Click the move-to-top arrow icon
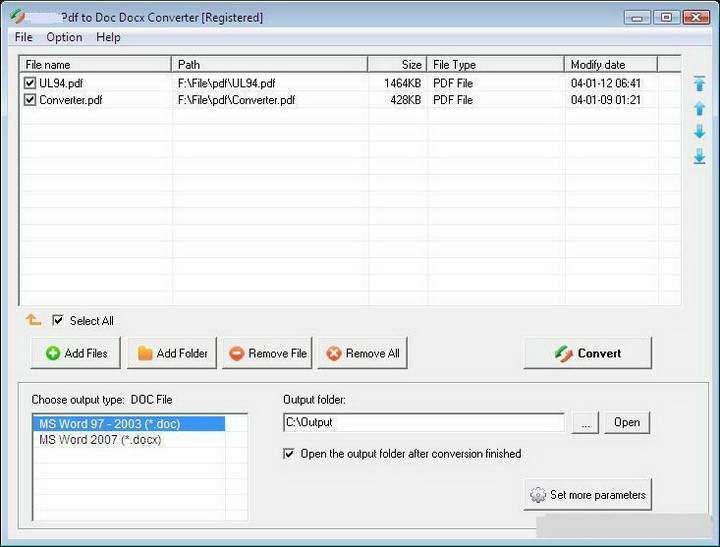Viewport: 720px width, 547px height. (x=699, y=83)
